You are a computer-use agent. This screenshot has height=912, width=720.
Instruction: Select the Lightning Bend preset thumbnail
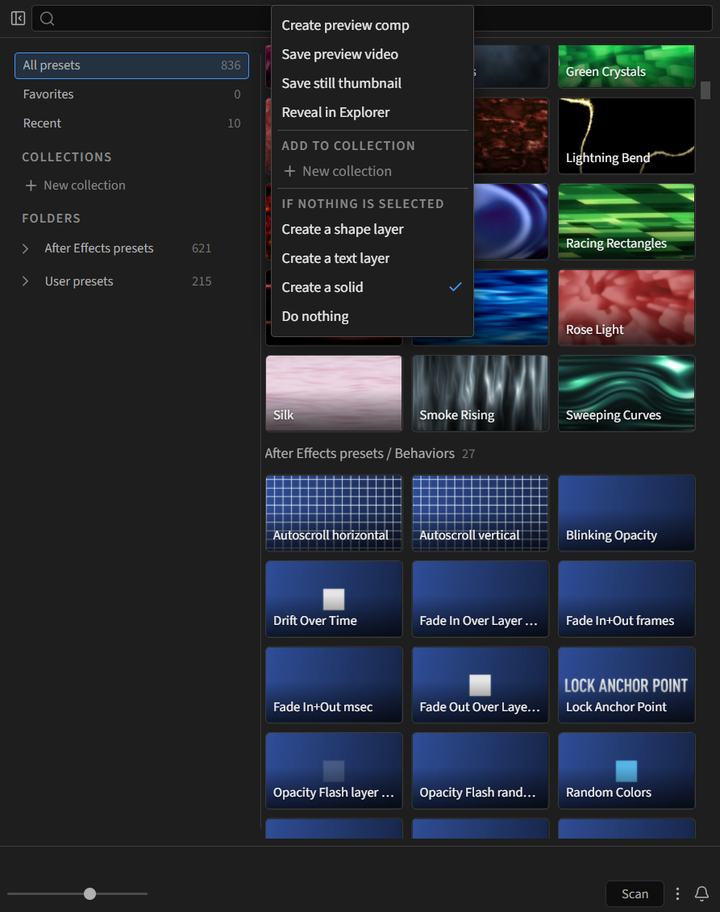point(626,136)
